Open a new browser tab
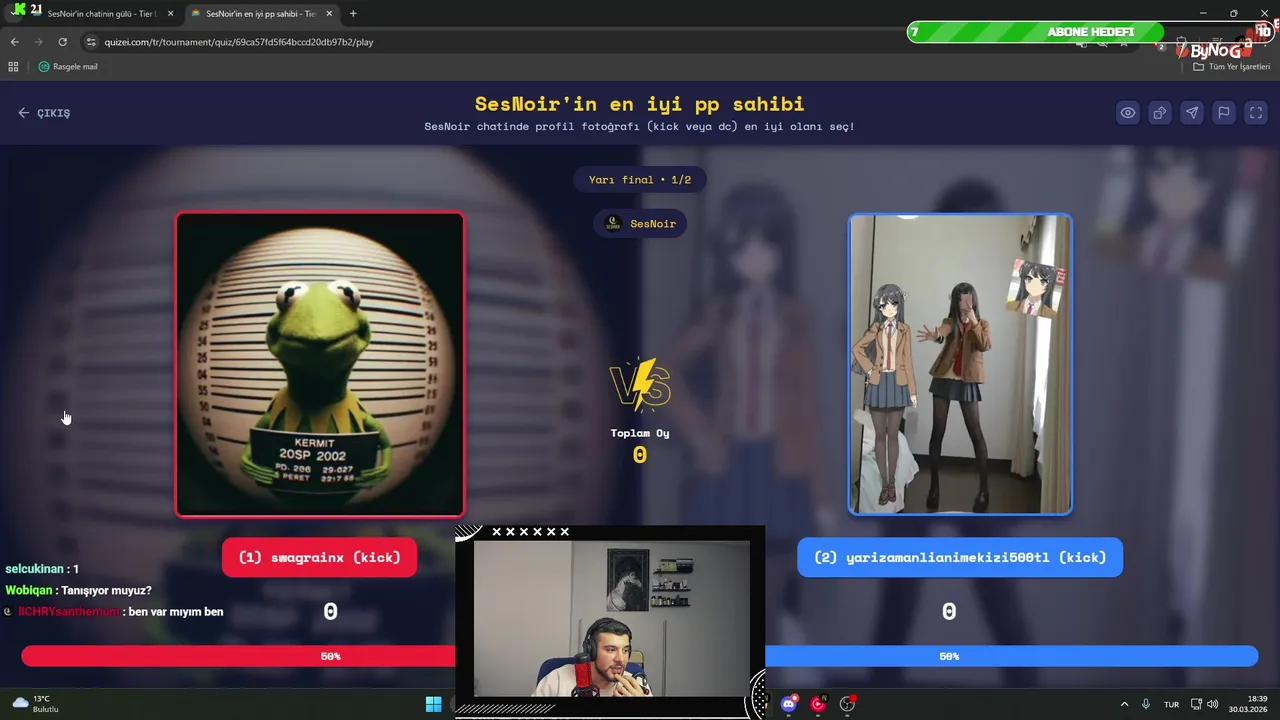This screenshot has height=720, width=1280. point(353,14)
